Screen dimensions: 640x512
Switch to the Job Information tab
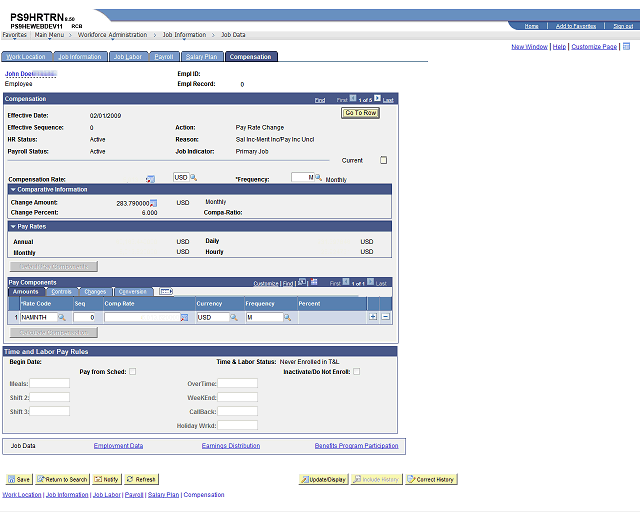pos(80,57)
